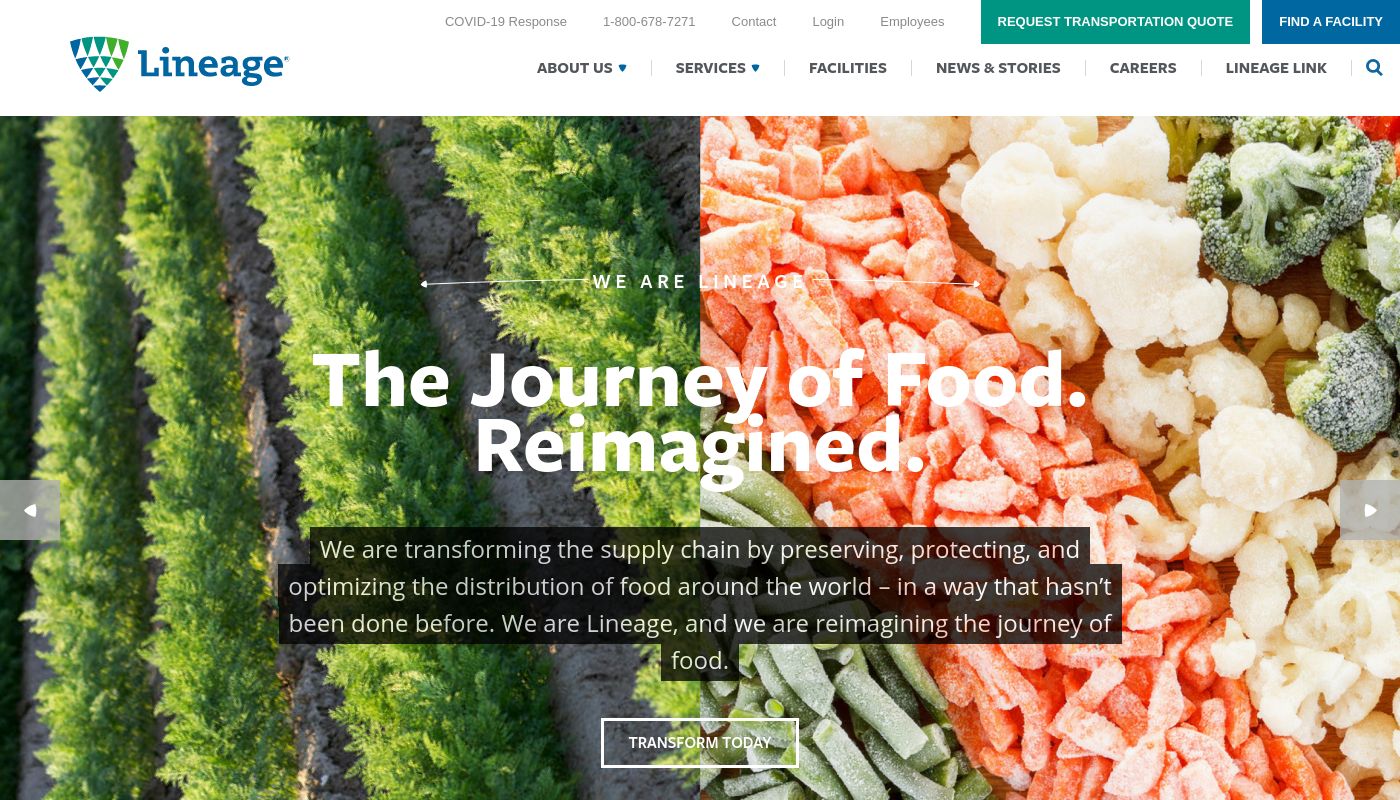Click the Find a Facility button
The width and height of the screenshot is (1400, 800).
pyautogui.click(x=1331, y=22)
